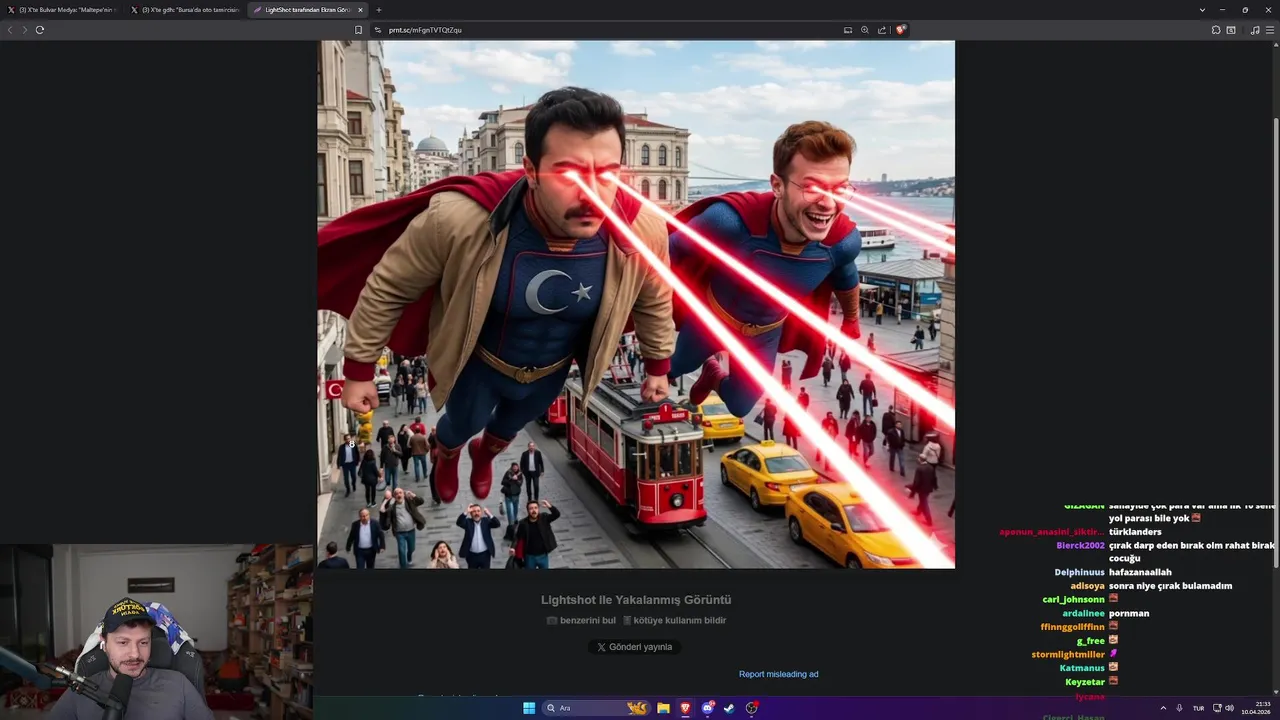The width and height of the screenshot is (1280, 720).
Task: Open Brave Shields lion icon
Action: (x=901, y=30)
